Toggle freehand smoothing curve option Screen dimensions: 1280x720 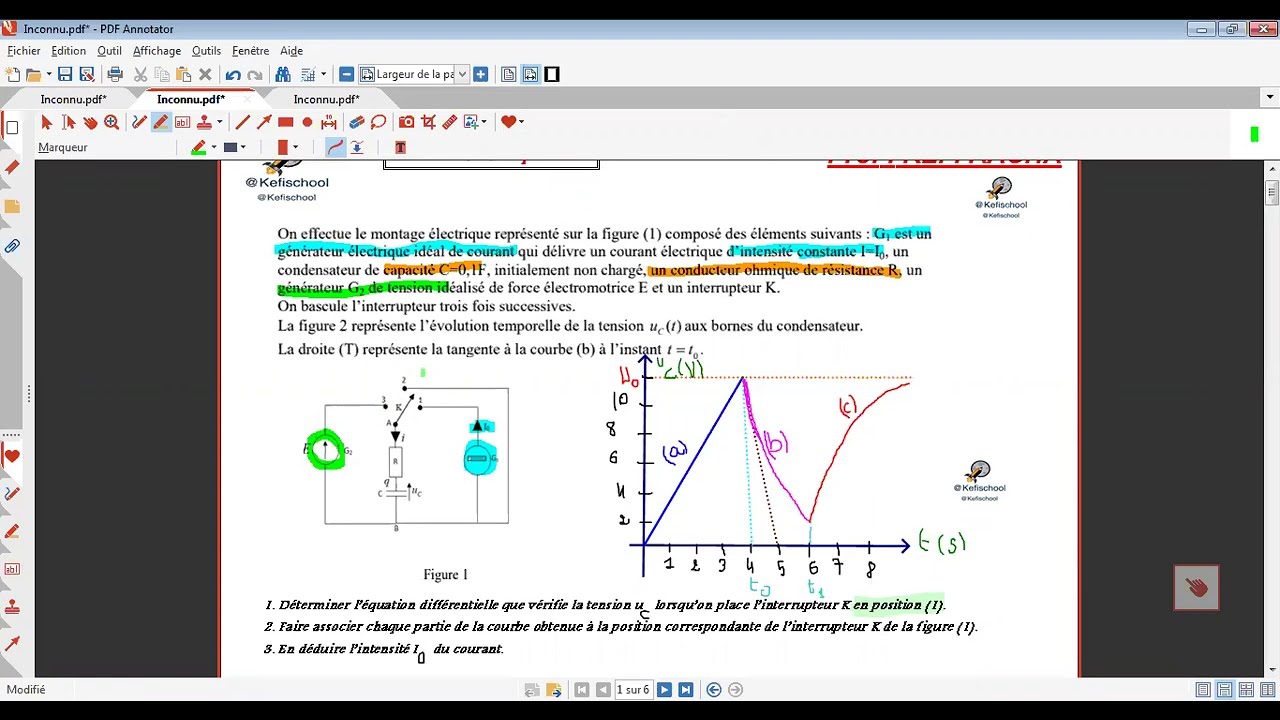pyautogui.click(x=335, y=147)
